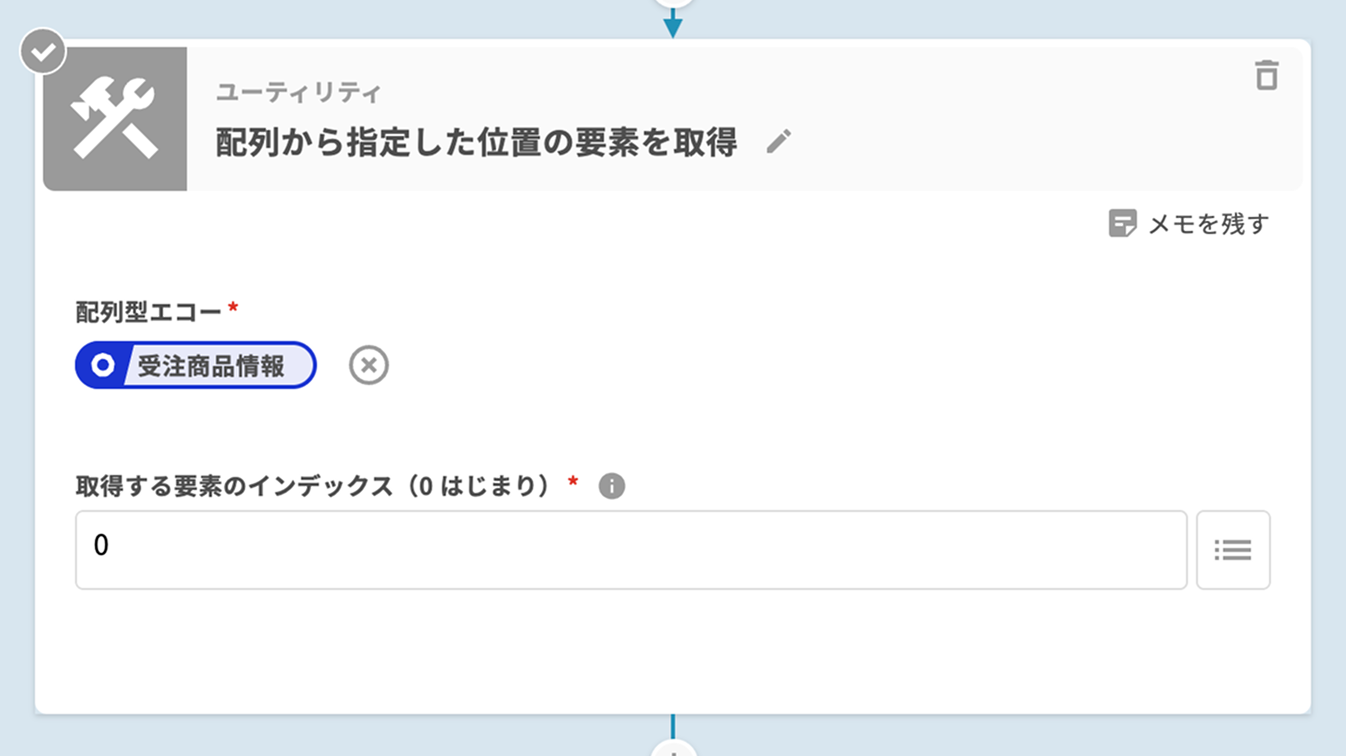Select the 受注商品情報 echo chip
The height and width of the screenshot is (756, 1346).
tap(210, 366)
